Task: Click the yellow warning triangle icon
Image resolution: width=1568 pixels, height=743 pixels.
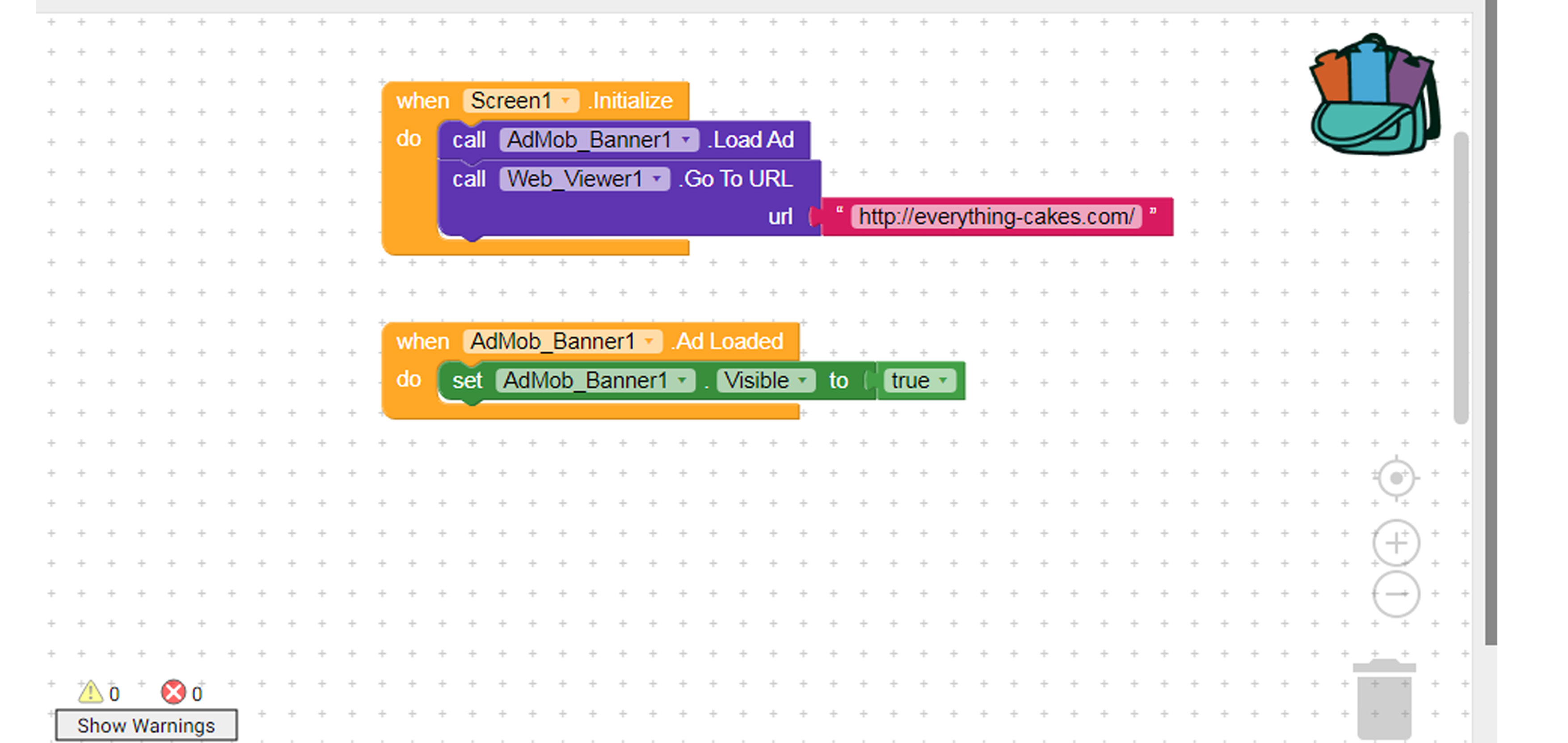Action: 91,693
